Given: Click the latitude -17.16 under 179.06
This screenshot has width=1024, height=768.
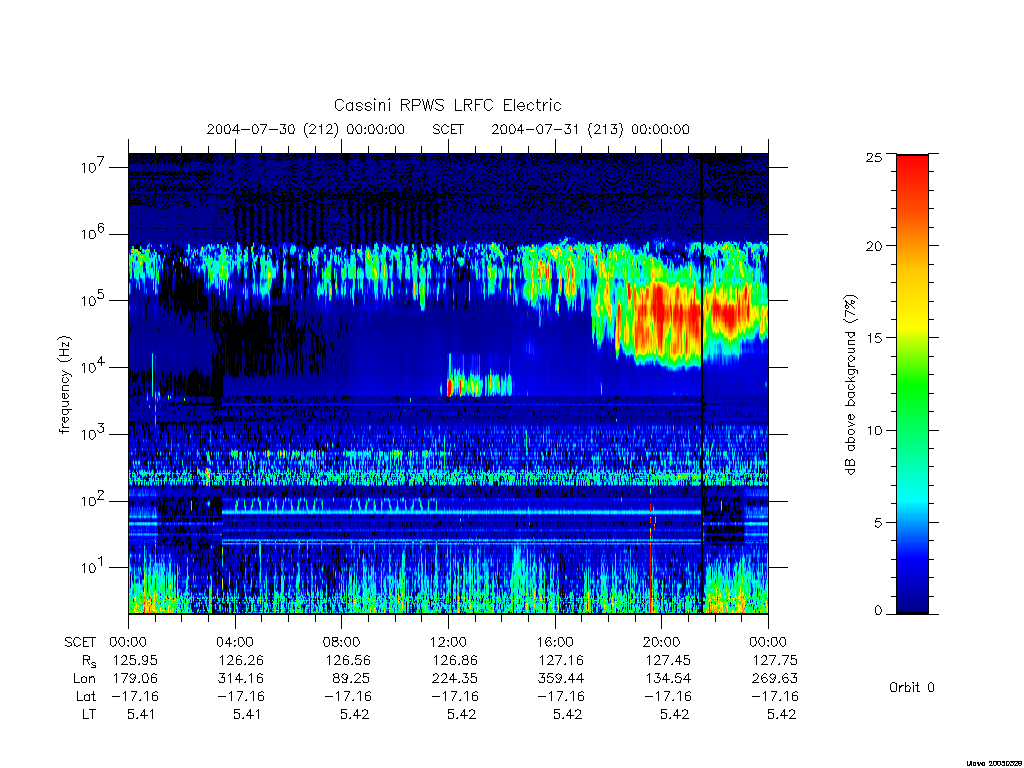Looking at the screenshot, I should [134, 696].
